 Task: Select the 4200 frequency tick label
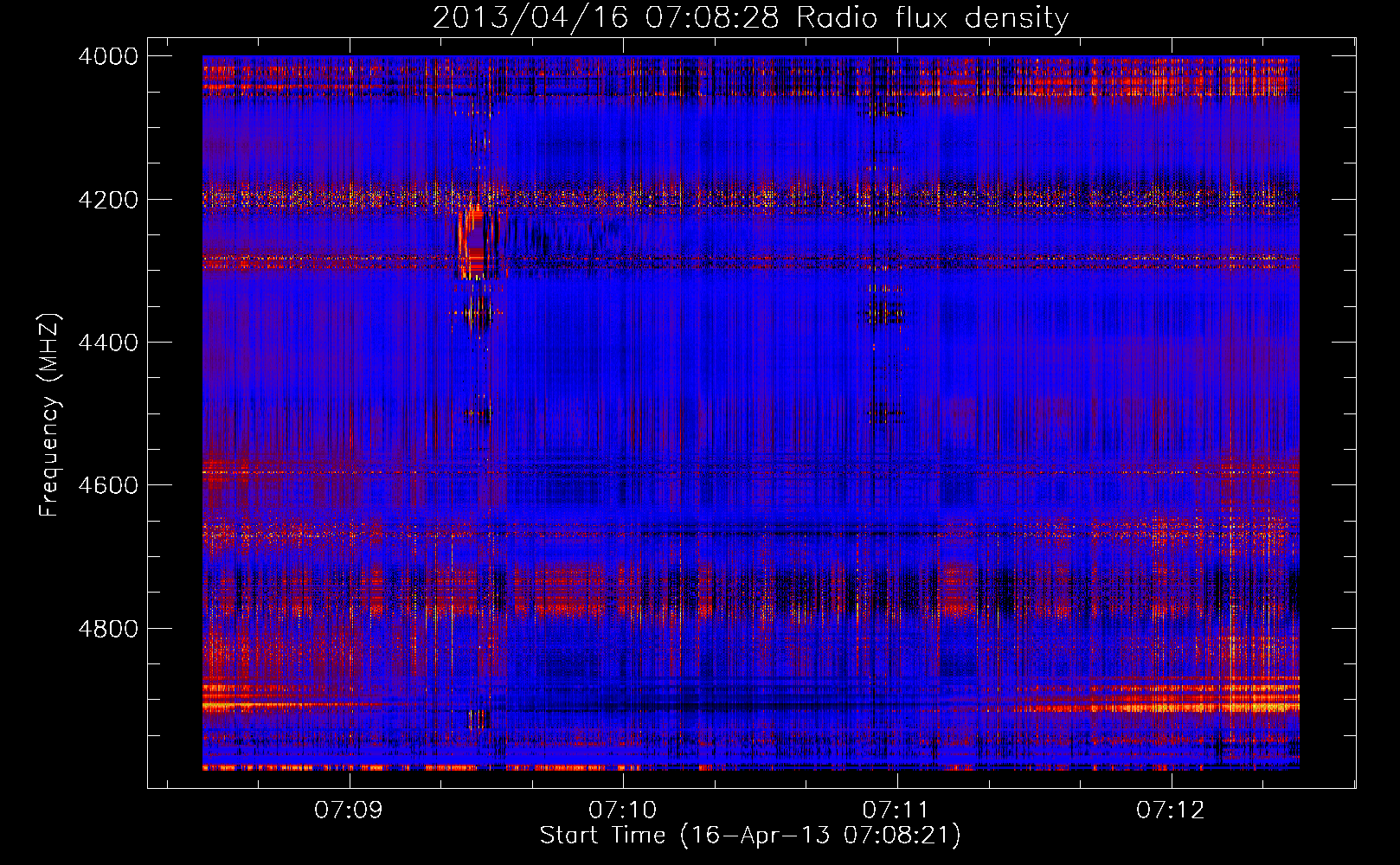(x=108, y=199)
